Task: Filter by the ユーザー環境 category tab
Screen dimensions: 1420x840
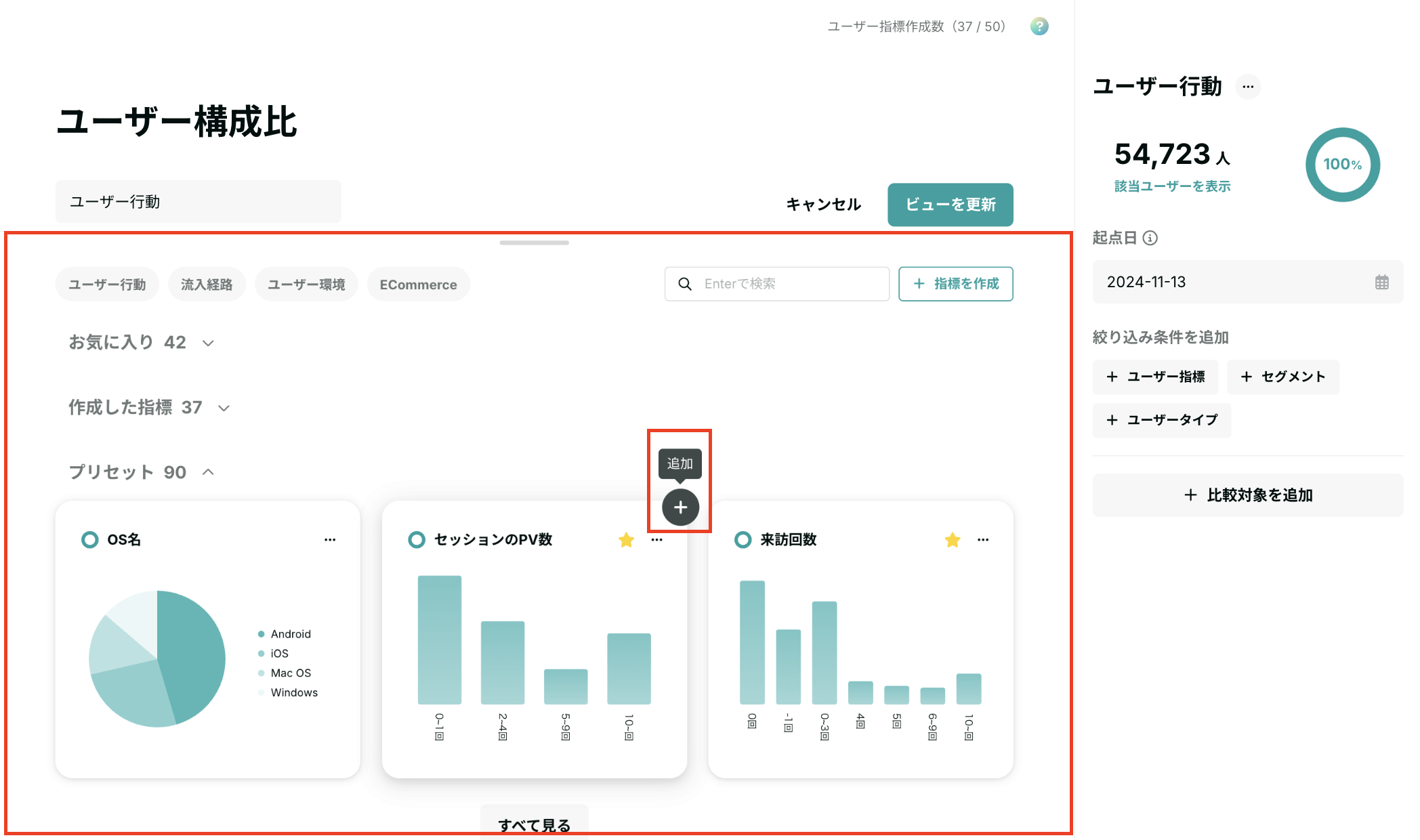Action: coord(306,285)
